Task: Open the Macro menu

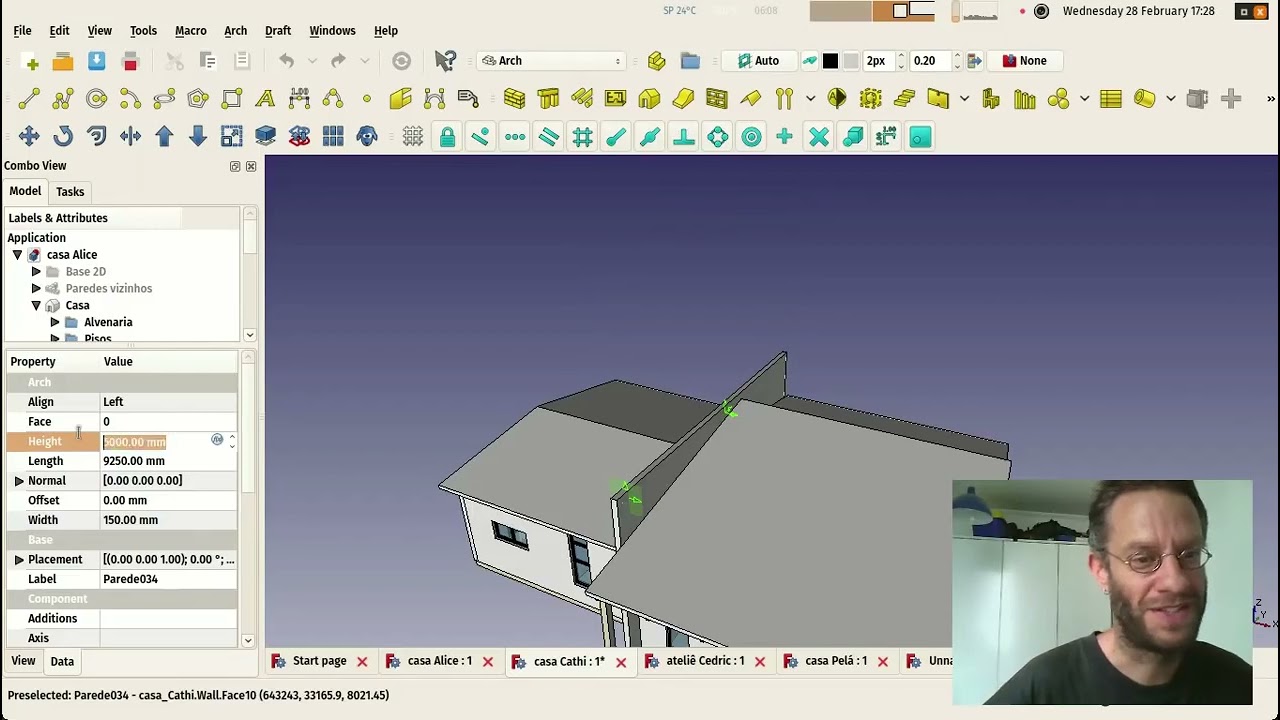Action: [190, 31]
